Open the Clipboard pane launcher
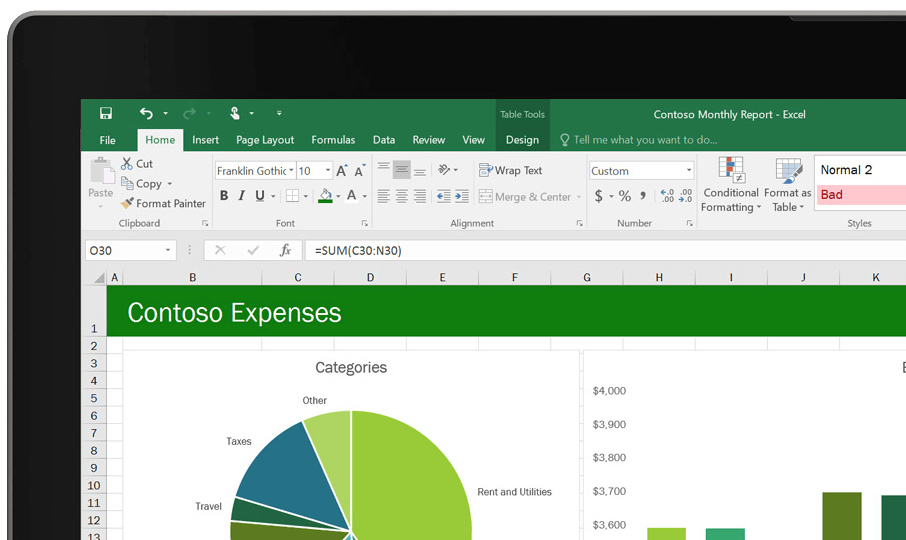Viewport: 906px width, 540px height. tap(205, 224)
